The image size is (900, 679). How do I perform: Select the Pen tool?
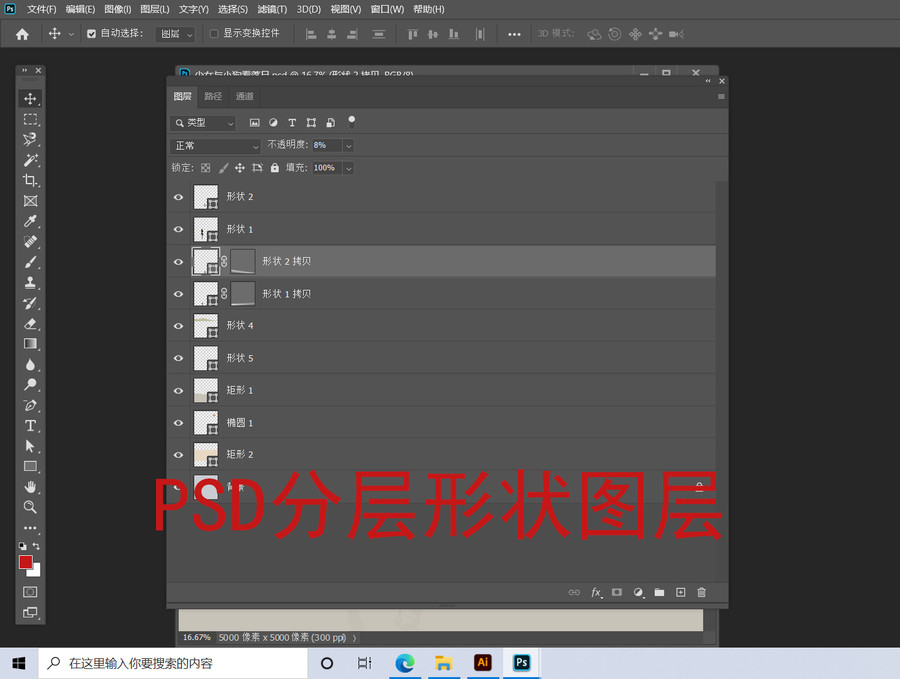(30, 405)
